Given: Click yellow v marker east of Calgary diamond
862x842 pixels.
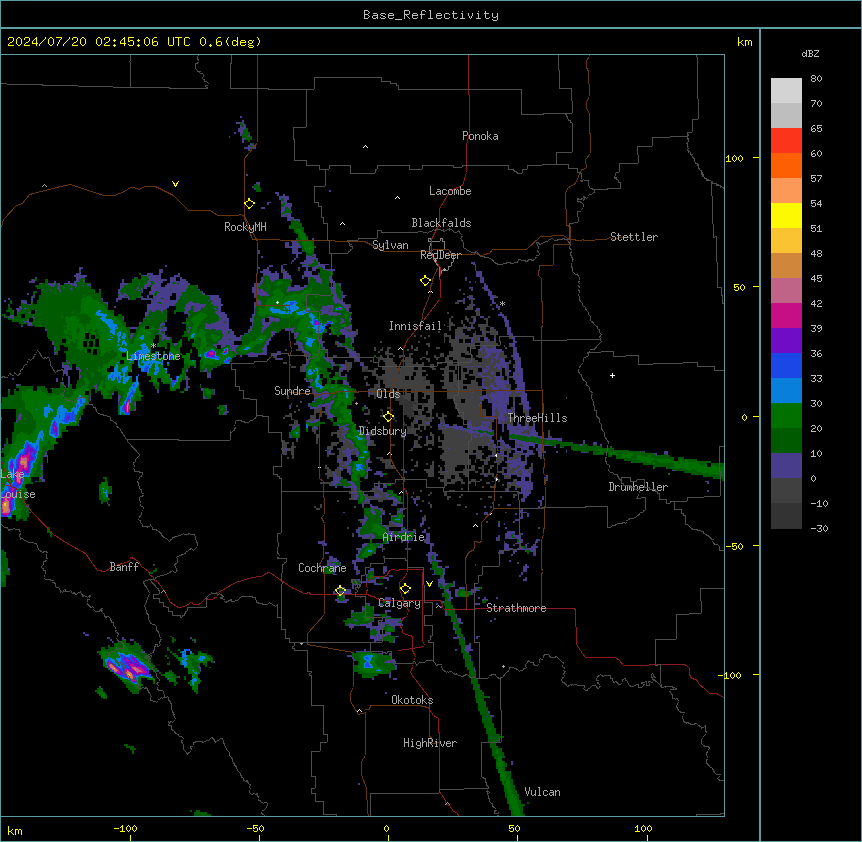Looking at the screenshot, I should [429, 584].
